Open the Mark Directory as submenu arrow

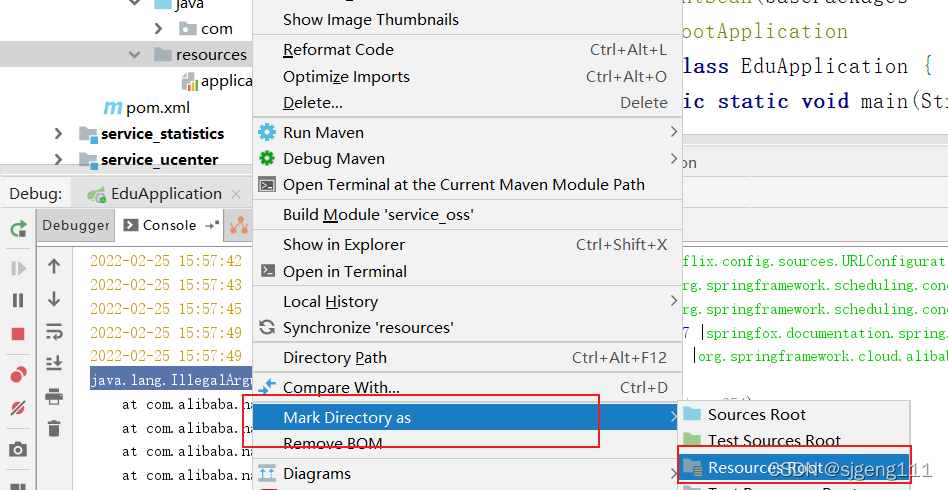(674, 417)
